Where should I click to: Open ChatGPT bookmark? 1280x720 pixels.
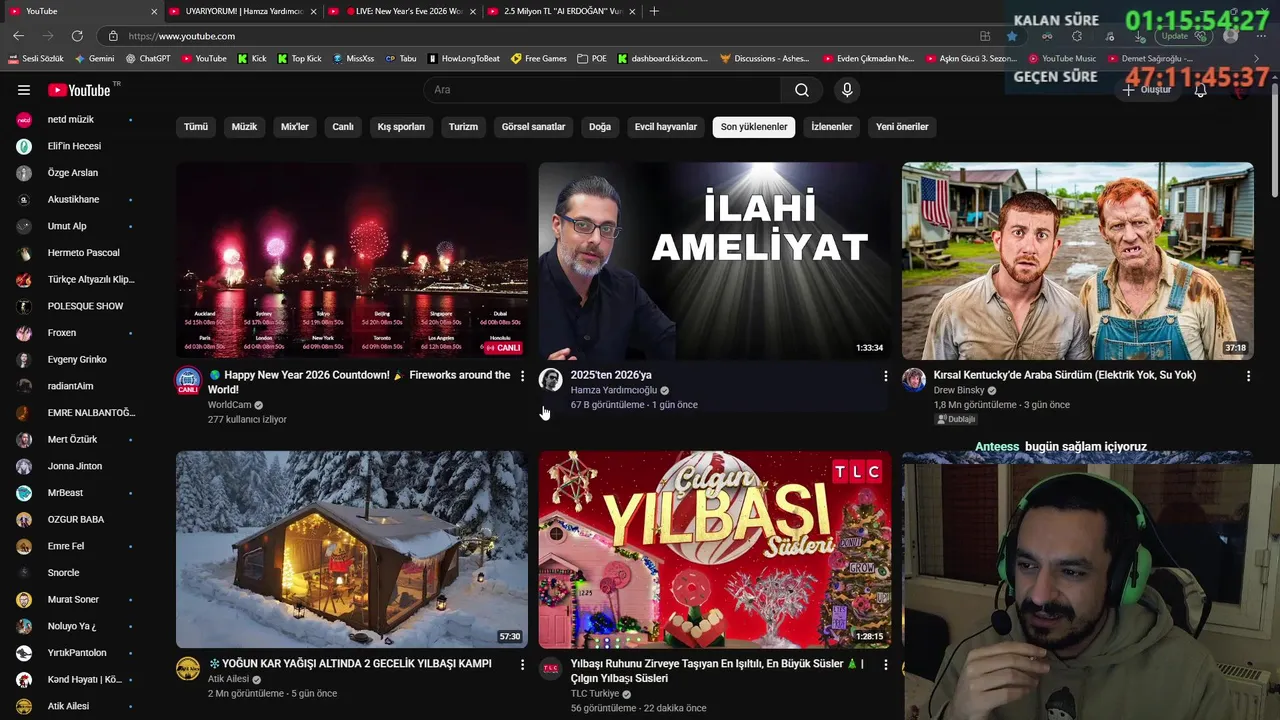coord(147,59)
